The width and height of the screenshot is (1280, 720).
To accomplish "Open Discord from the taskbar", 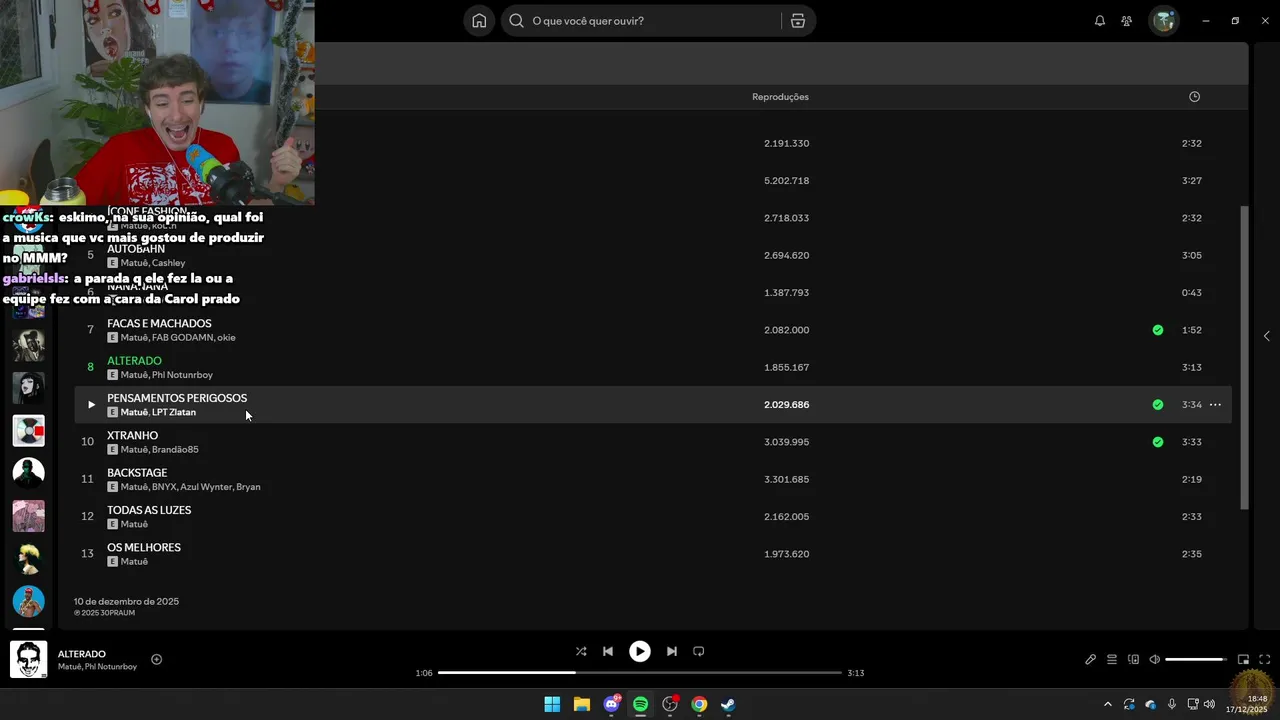I will 611,704.
